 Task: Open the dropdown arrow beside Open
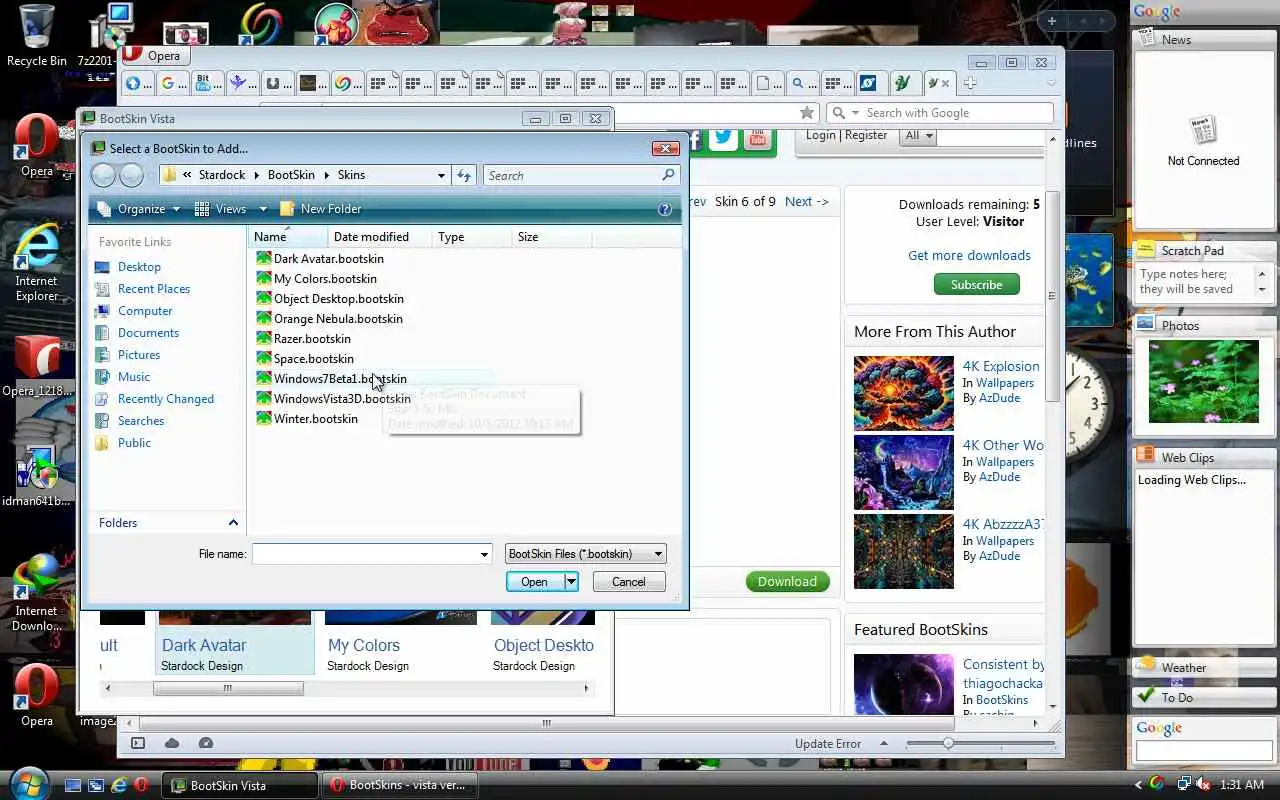[571, 582]
